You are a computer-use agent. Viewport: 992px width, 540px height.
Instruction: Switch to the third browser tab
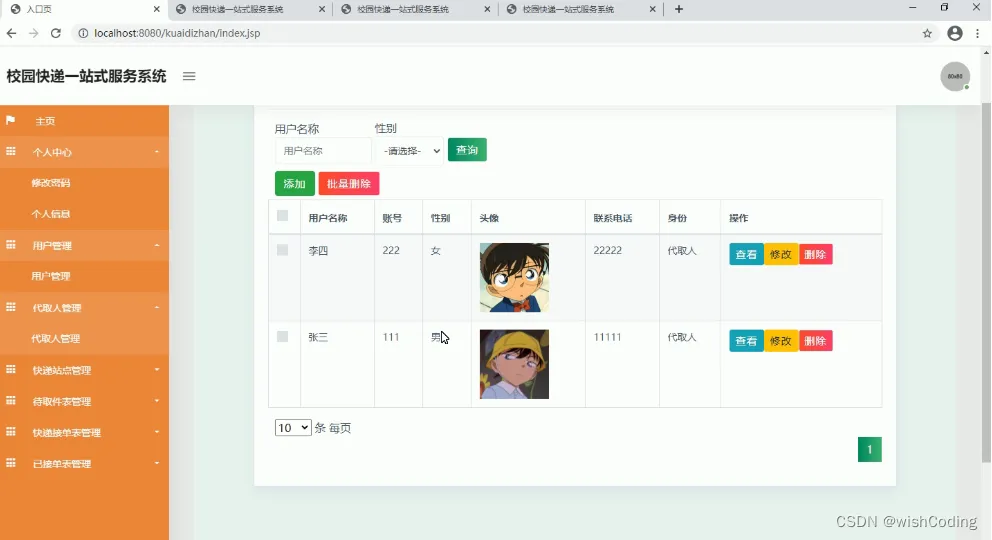[x=416, y=9]
